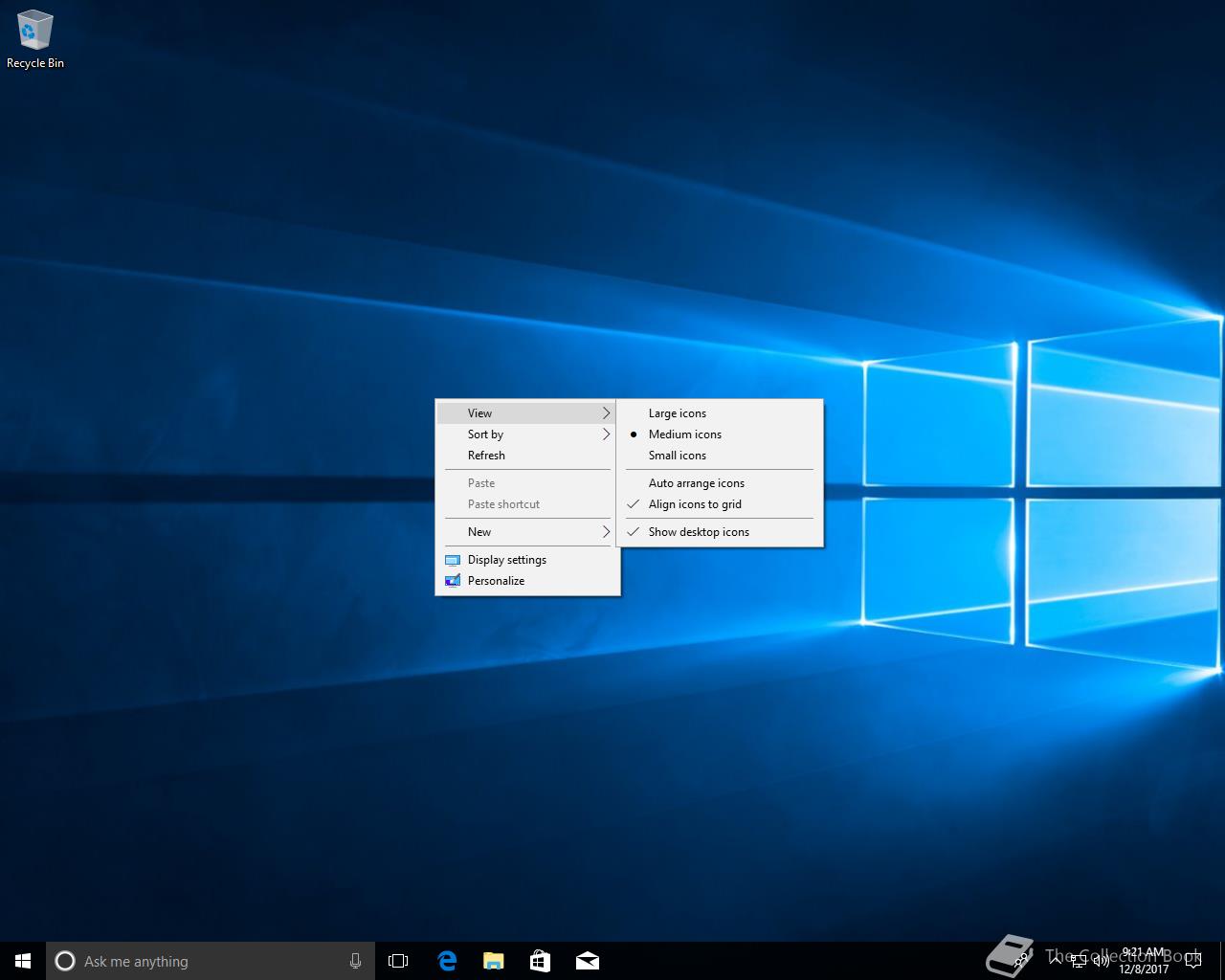Click the Cortana circle icon
The height and width of the screenshot is (980, 1225).
(x=65, y=961)
